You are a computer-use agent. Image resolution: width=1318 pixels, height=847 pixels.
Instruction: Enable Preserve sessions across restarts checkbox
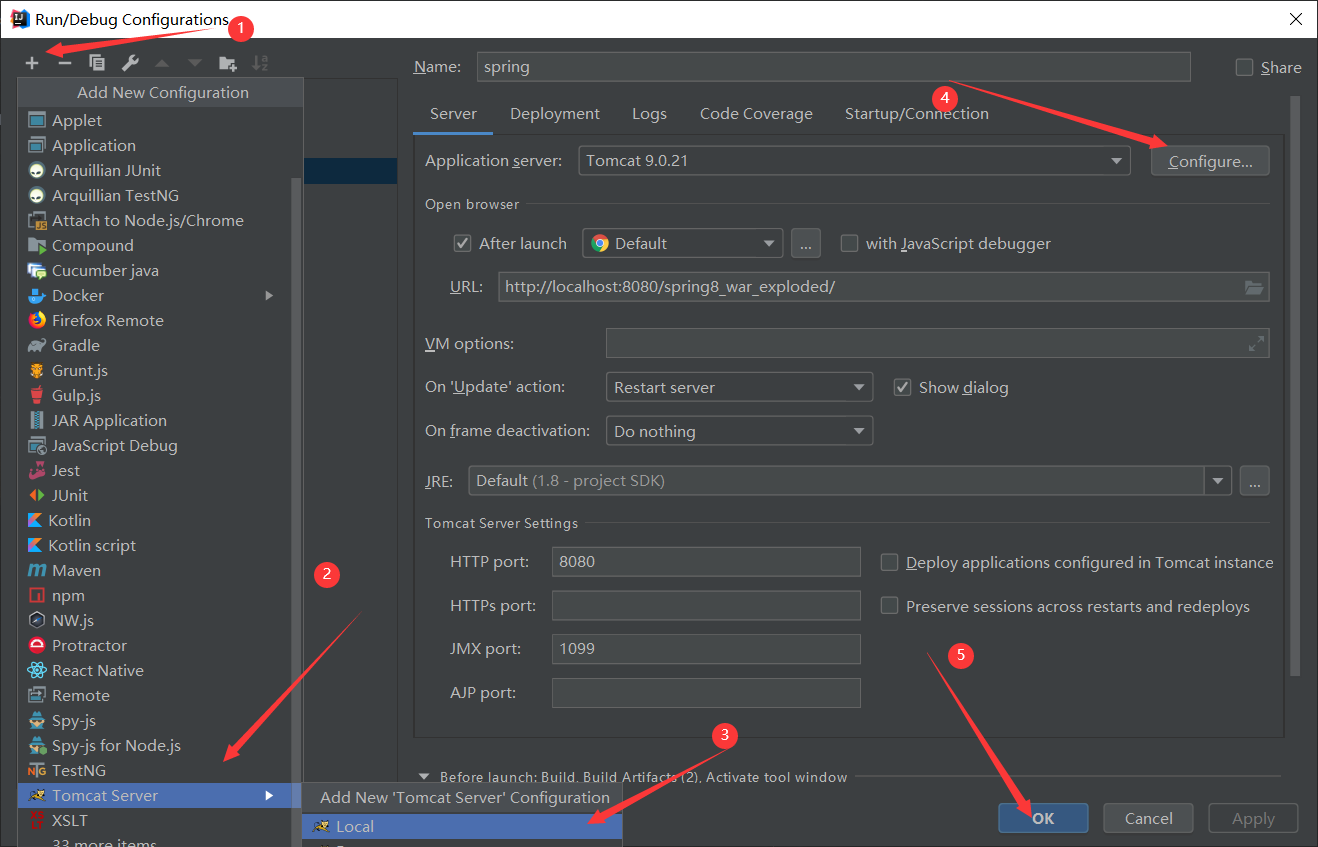coord(889,606)
